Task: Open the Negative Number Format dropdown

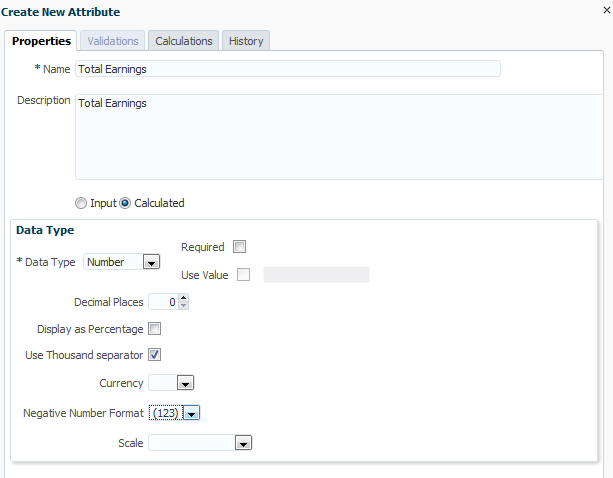Action: [x=192, y=412]
